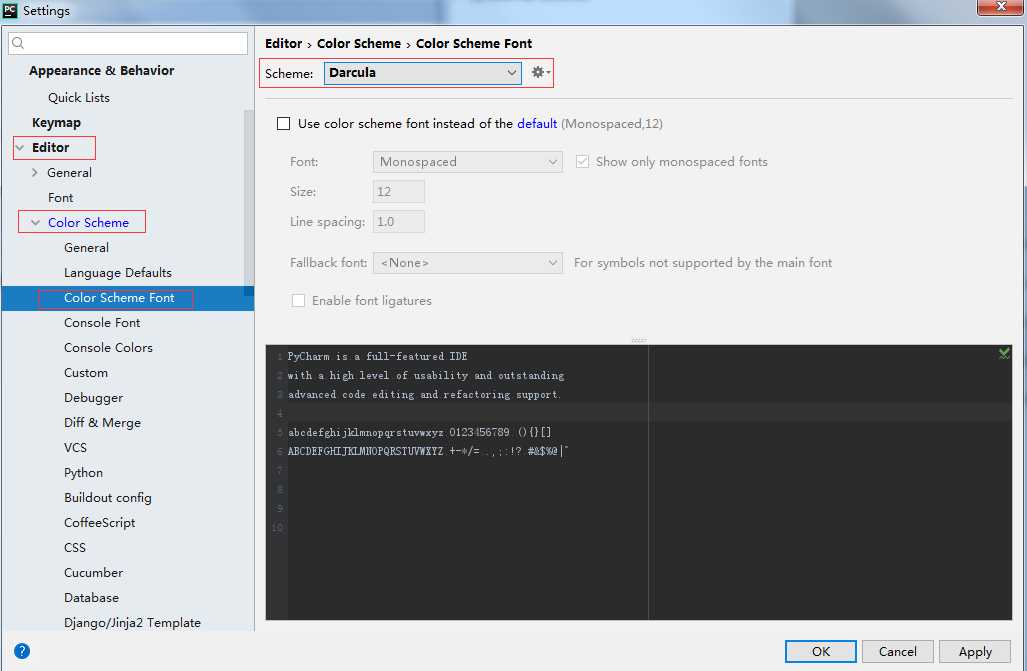Select Appearance & Behavior category
The image size is (1027, 671).
click(x=102, y=71)
